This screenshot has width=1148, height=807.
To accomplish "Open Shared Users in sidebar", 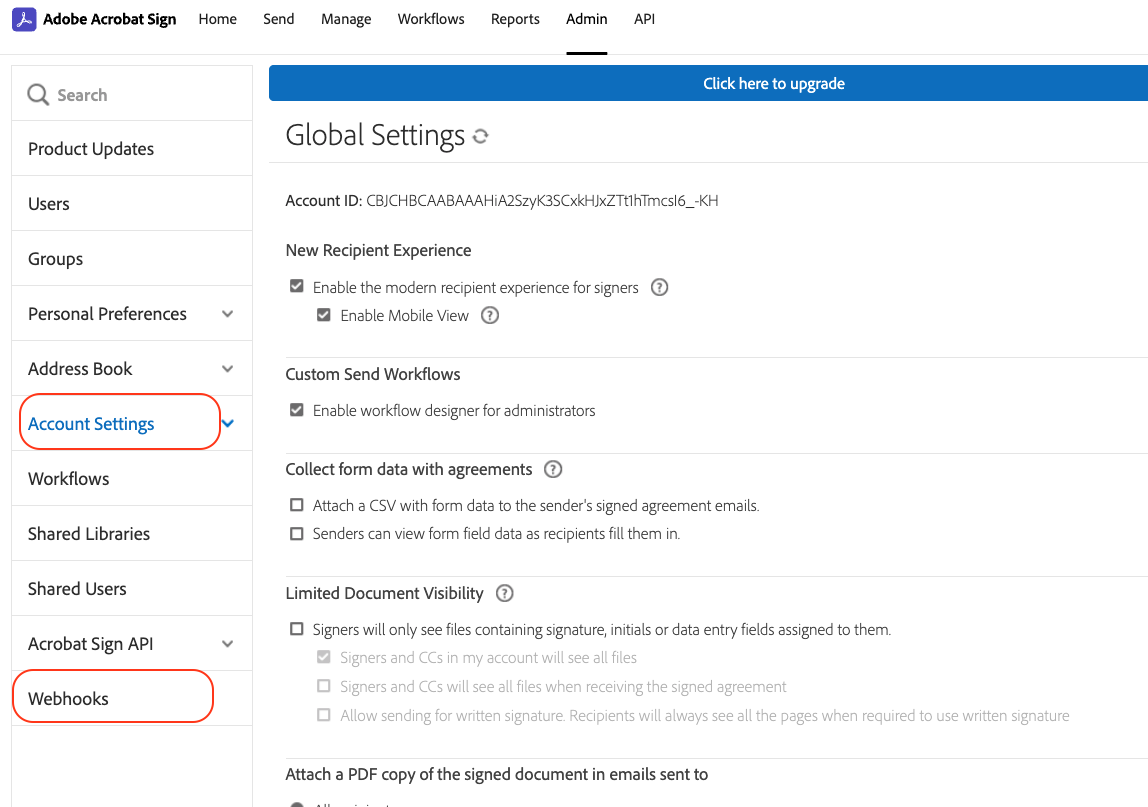I will [132, 589].
